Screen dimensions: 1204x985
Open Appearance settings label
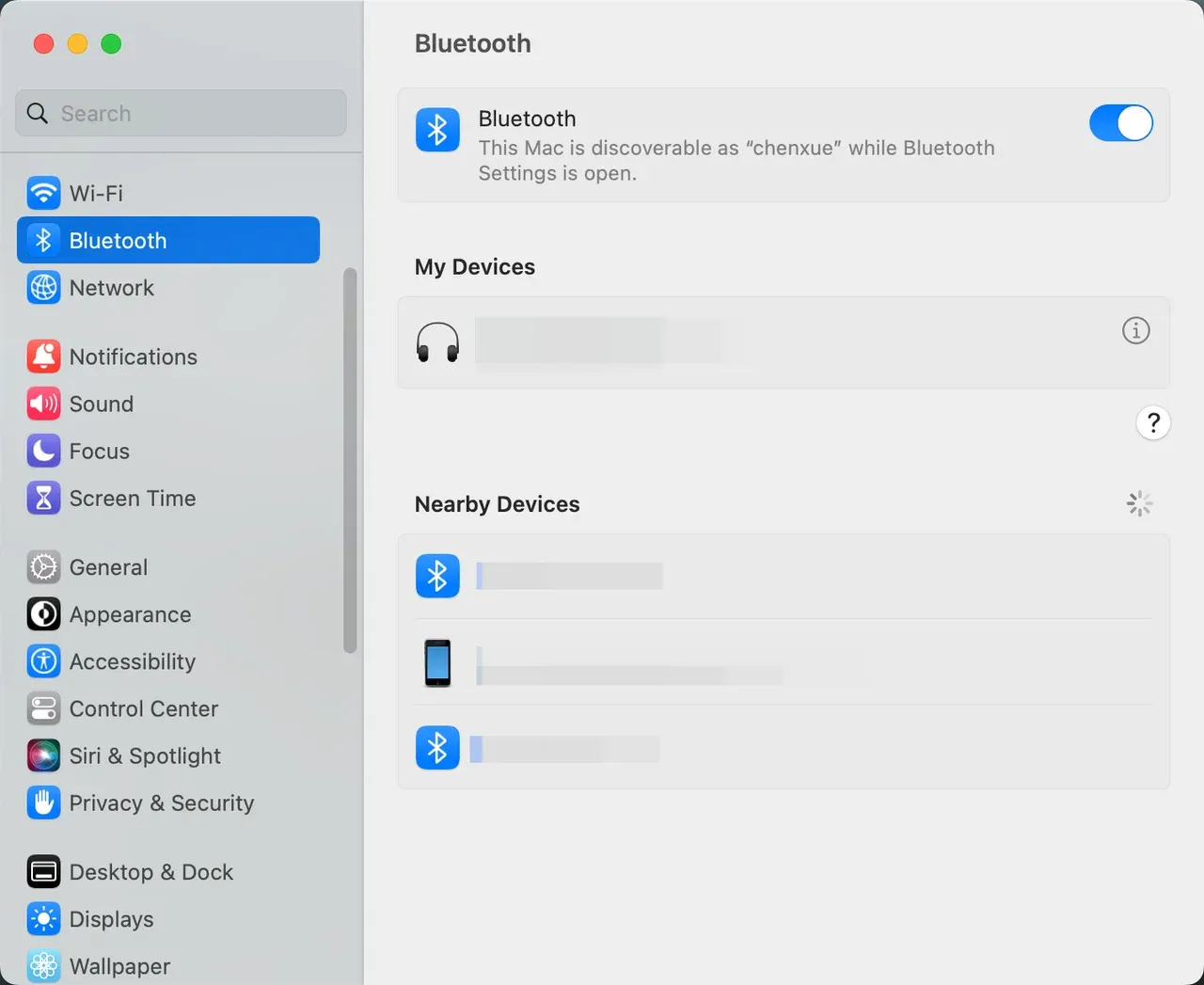pyautogui.click(x=131, y=614)
